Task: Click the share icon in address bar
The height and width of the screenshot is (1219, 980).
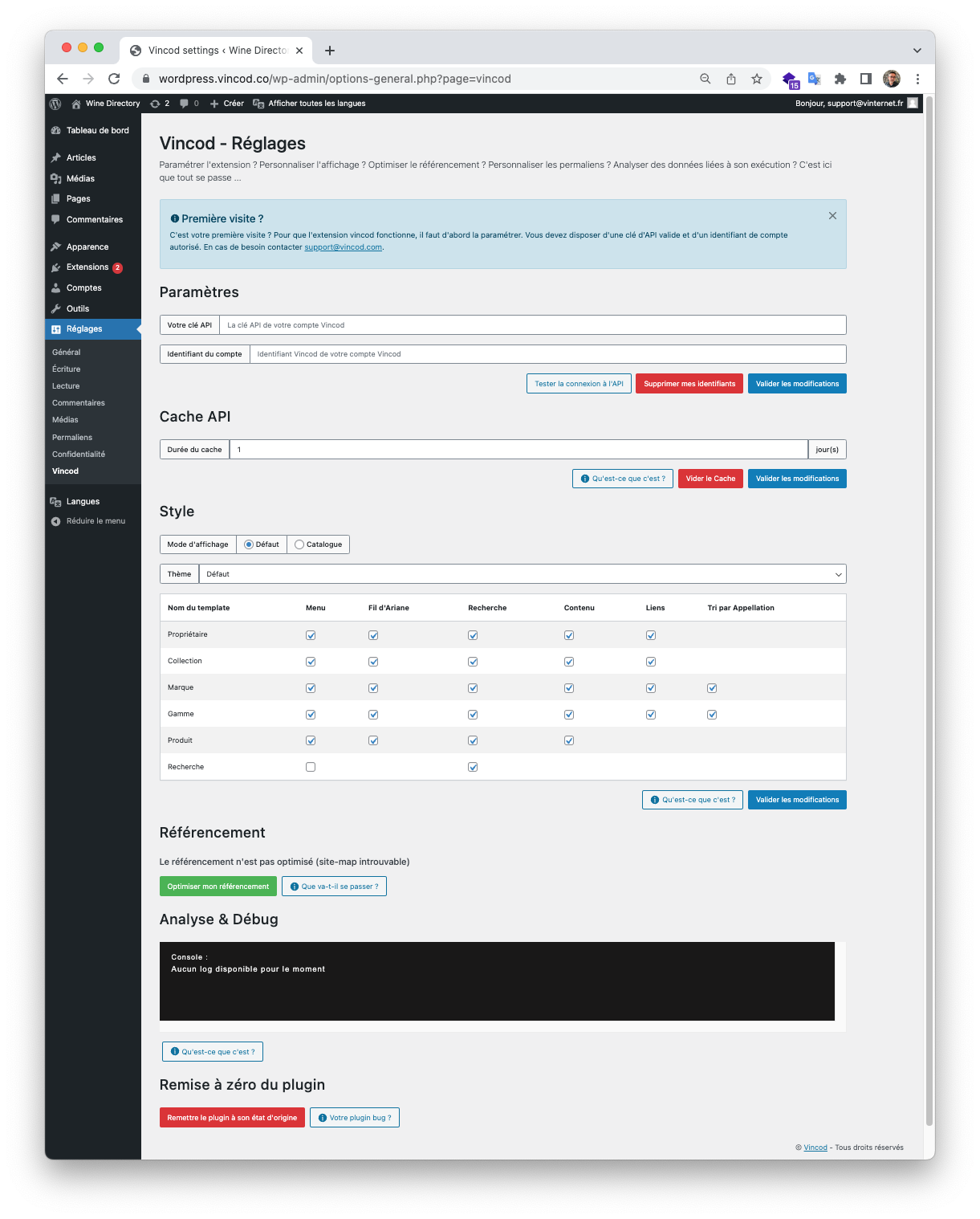Action: 731,79
